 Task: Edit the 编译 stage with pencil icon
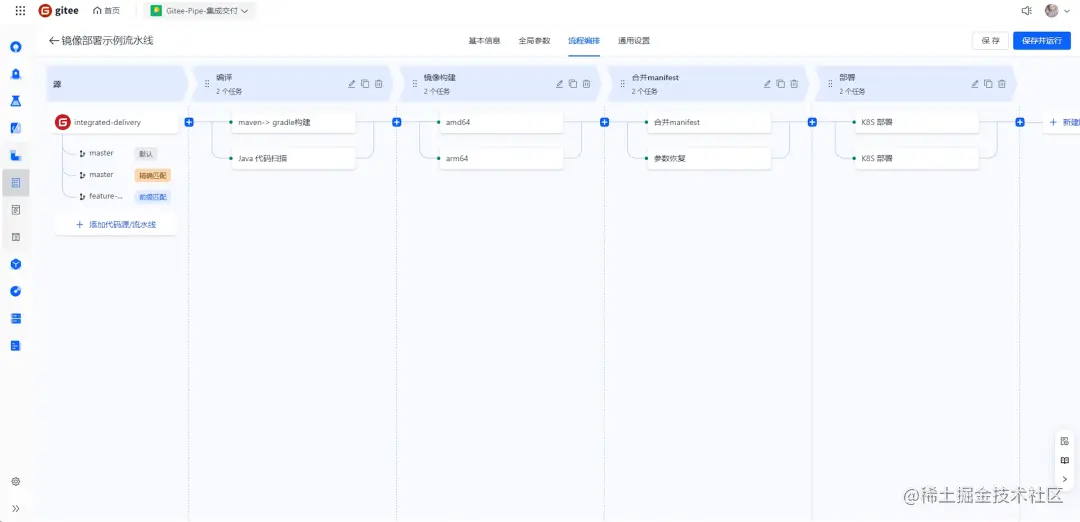pyautogui.click(x=351, y=84)
